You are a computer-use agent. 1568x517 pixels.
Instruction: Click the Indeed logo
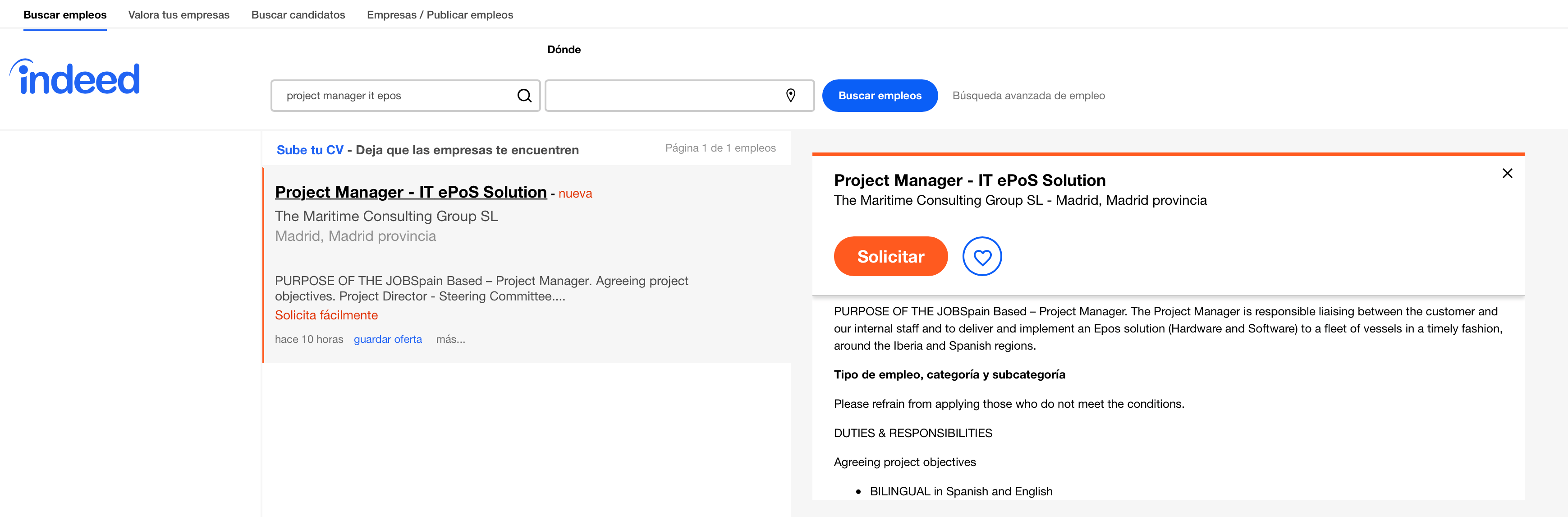tap(74, 77)
